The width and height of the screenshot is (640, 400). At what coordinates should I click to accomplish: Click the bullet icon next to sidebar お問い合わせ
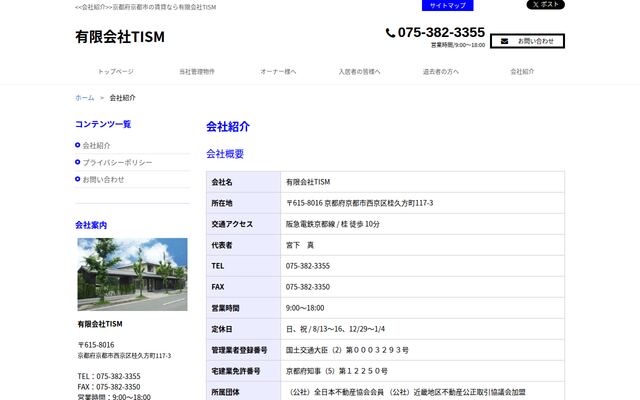click(78, 179)
